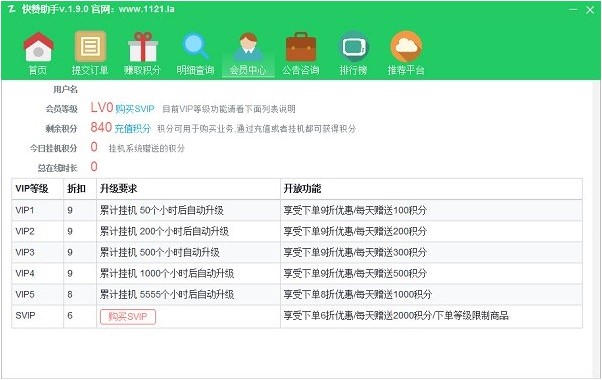The width and height of the screenshot is (602, 380).
Task: Click the discount 8 cell in VIP5 row
Action: [80, 295]
